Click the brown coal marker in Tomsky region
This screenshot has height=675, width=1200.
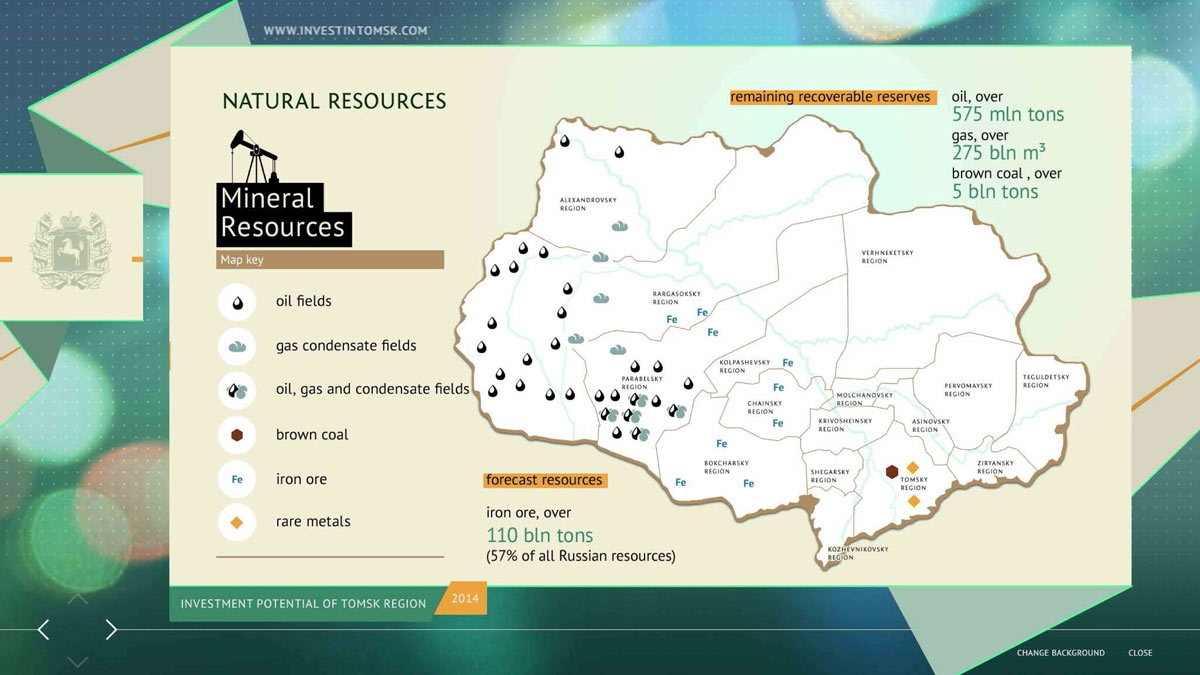891,471
